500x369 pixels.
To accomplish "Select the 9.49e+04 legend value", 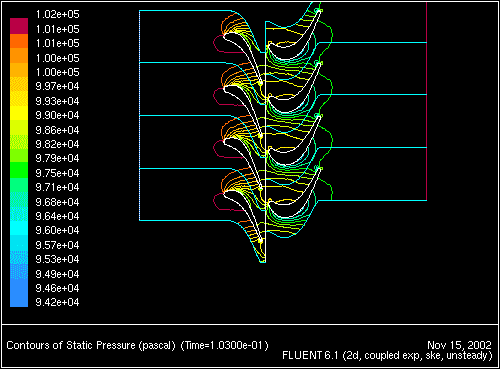I will 57,274.
